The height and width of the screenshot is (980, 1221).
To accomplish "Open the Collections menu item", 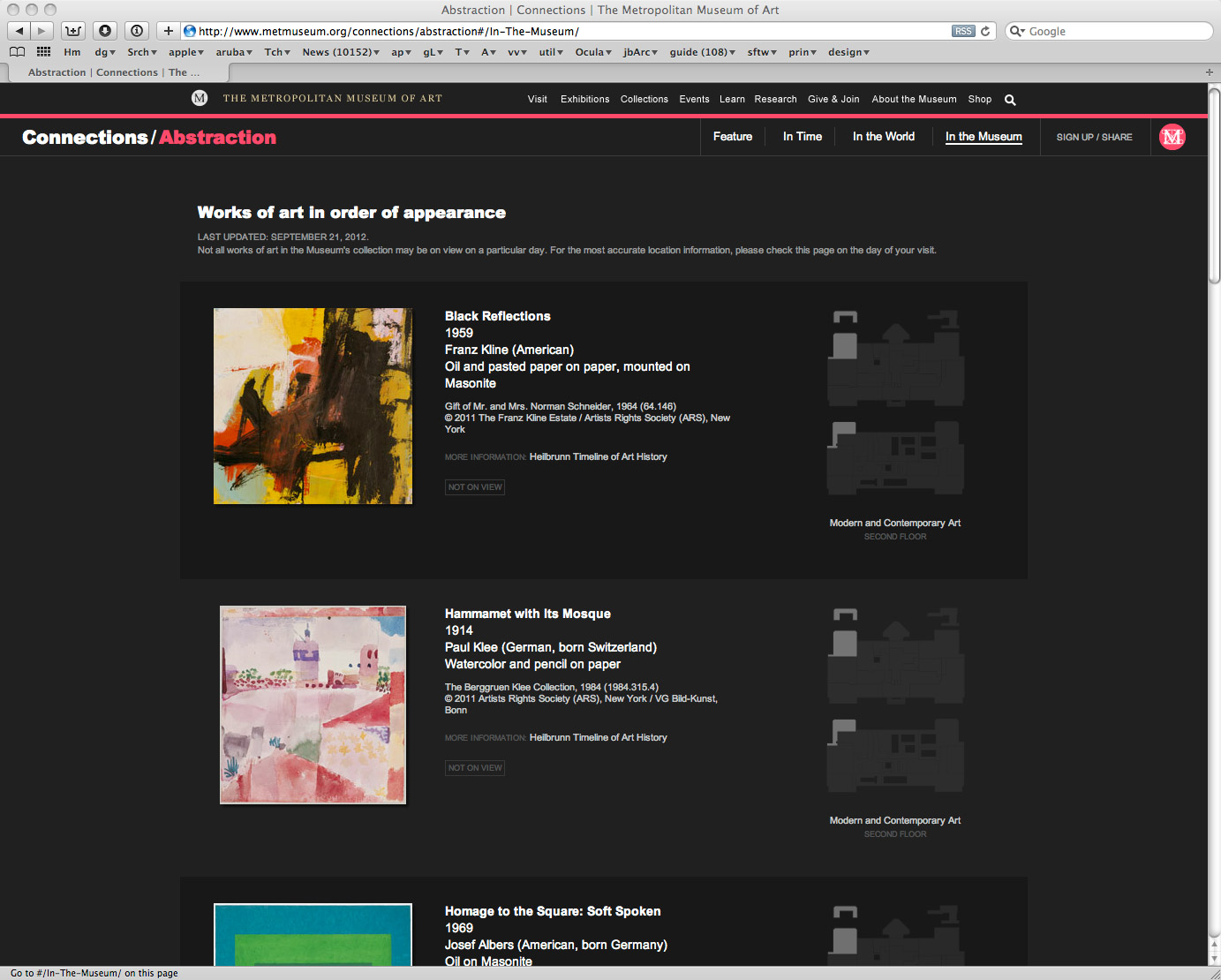I will click(x=644, y=99).
